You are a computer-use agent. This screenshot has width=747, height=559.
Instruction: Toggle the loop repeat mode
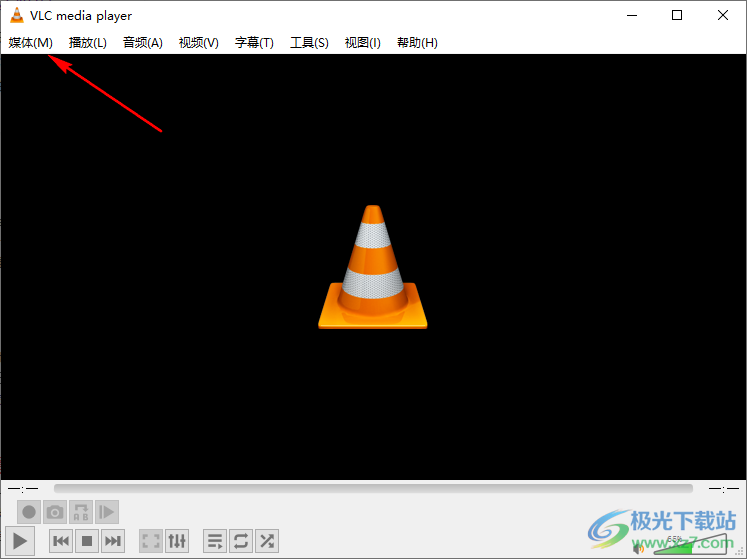pyautogui.click(x=241, y=541)
